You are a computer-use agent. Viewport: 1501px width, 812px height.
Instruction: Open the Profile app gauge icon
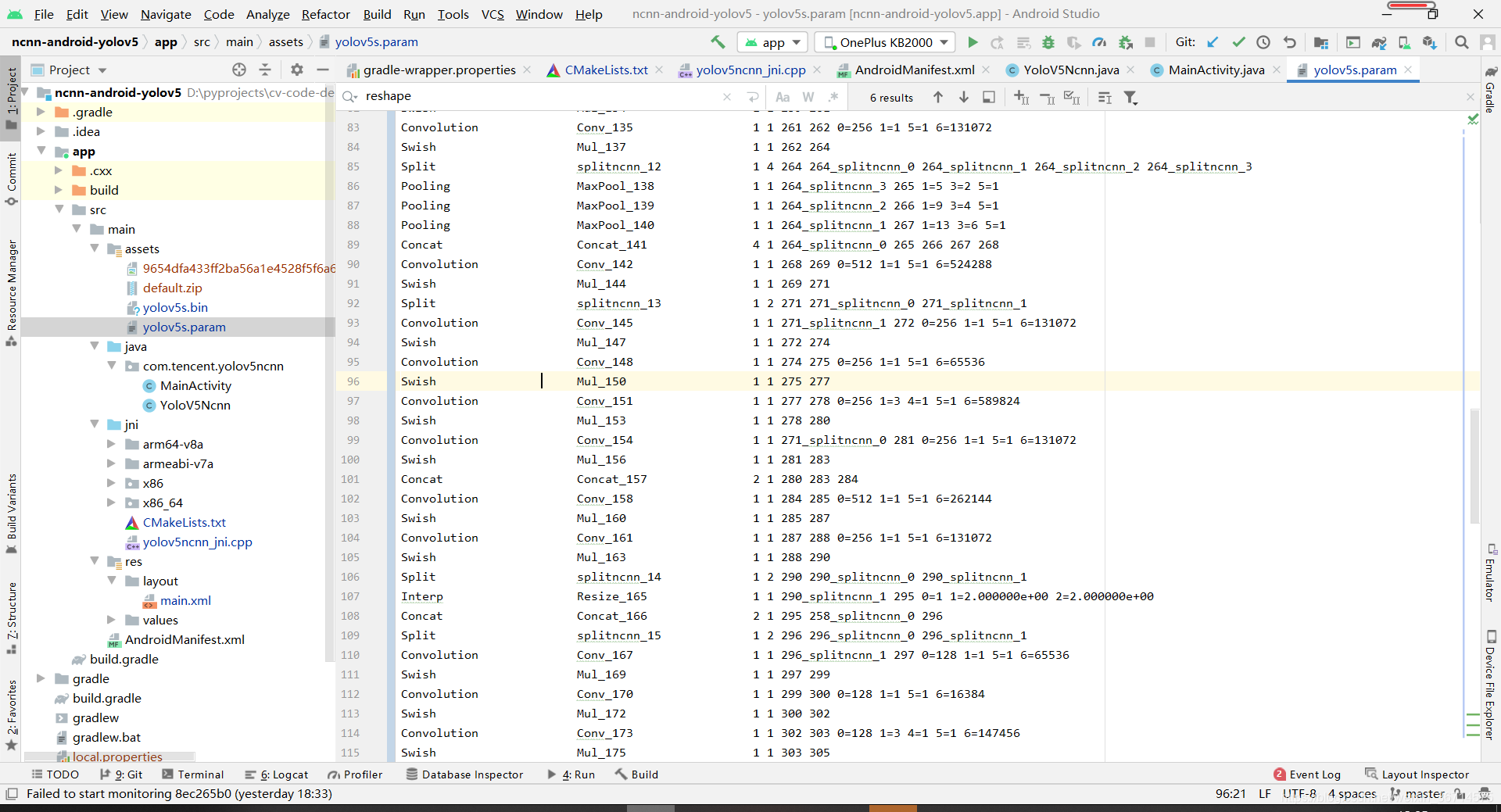(x=1099, y=42)
